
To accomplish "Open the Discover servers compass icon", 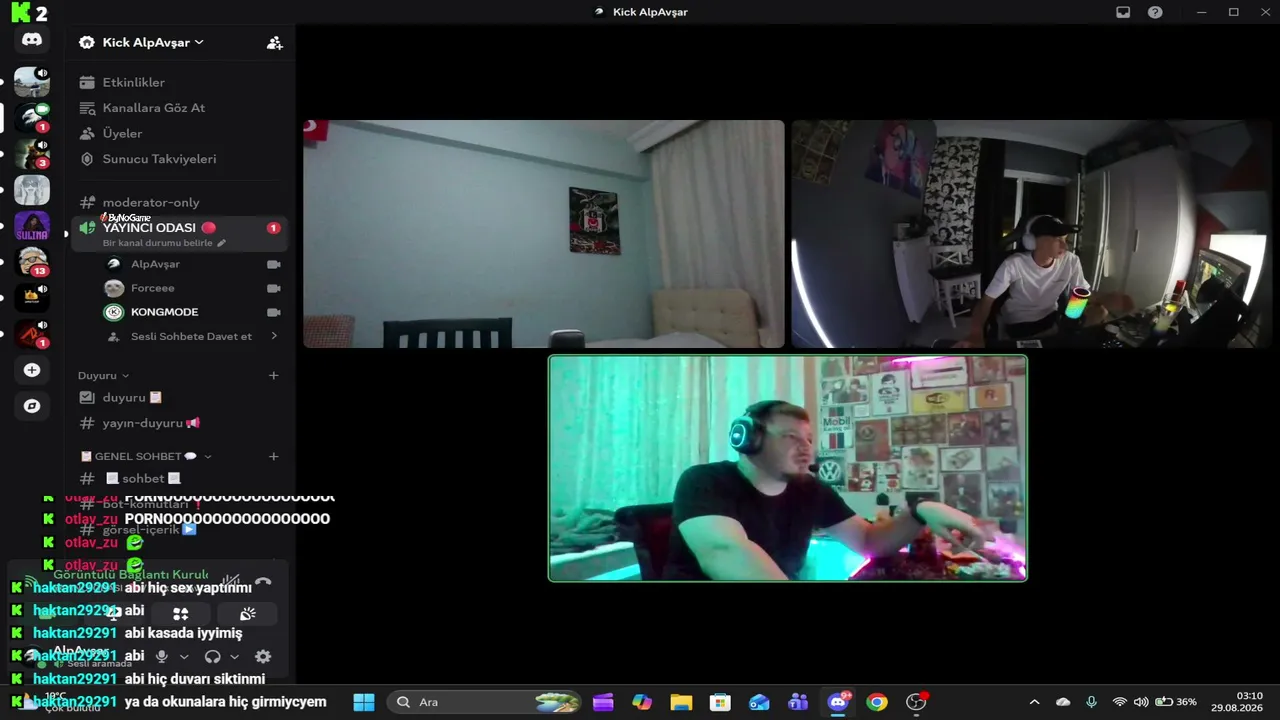I will coord(32,406).
